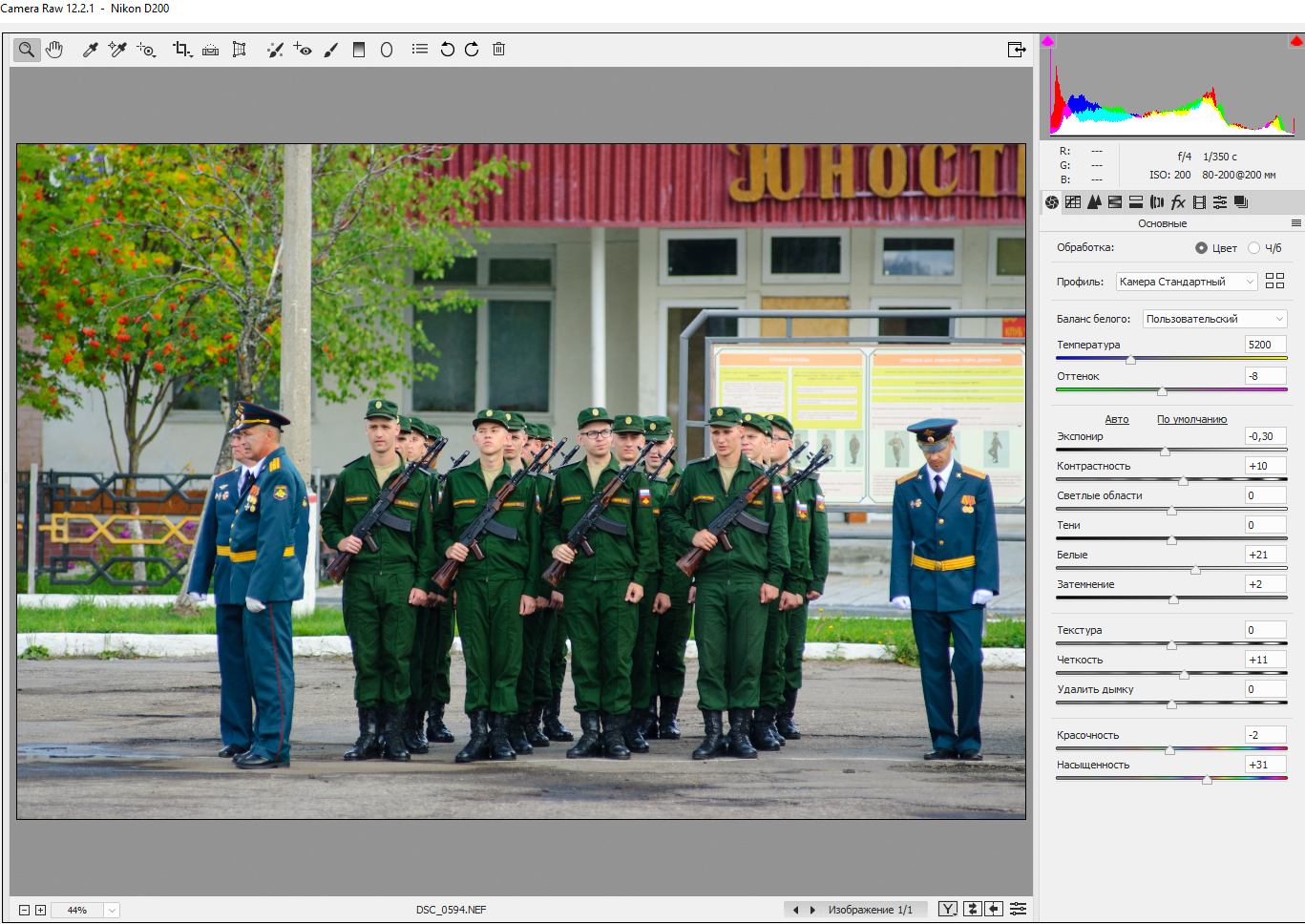1305x924 pixels.
Task: Click the trash icon to delete the image
Action: [498, 50]
